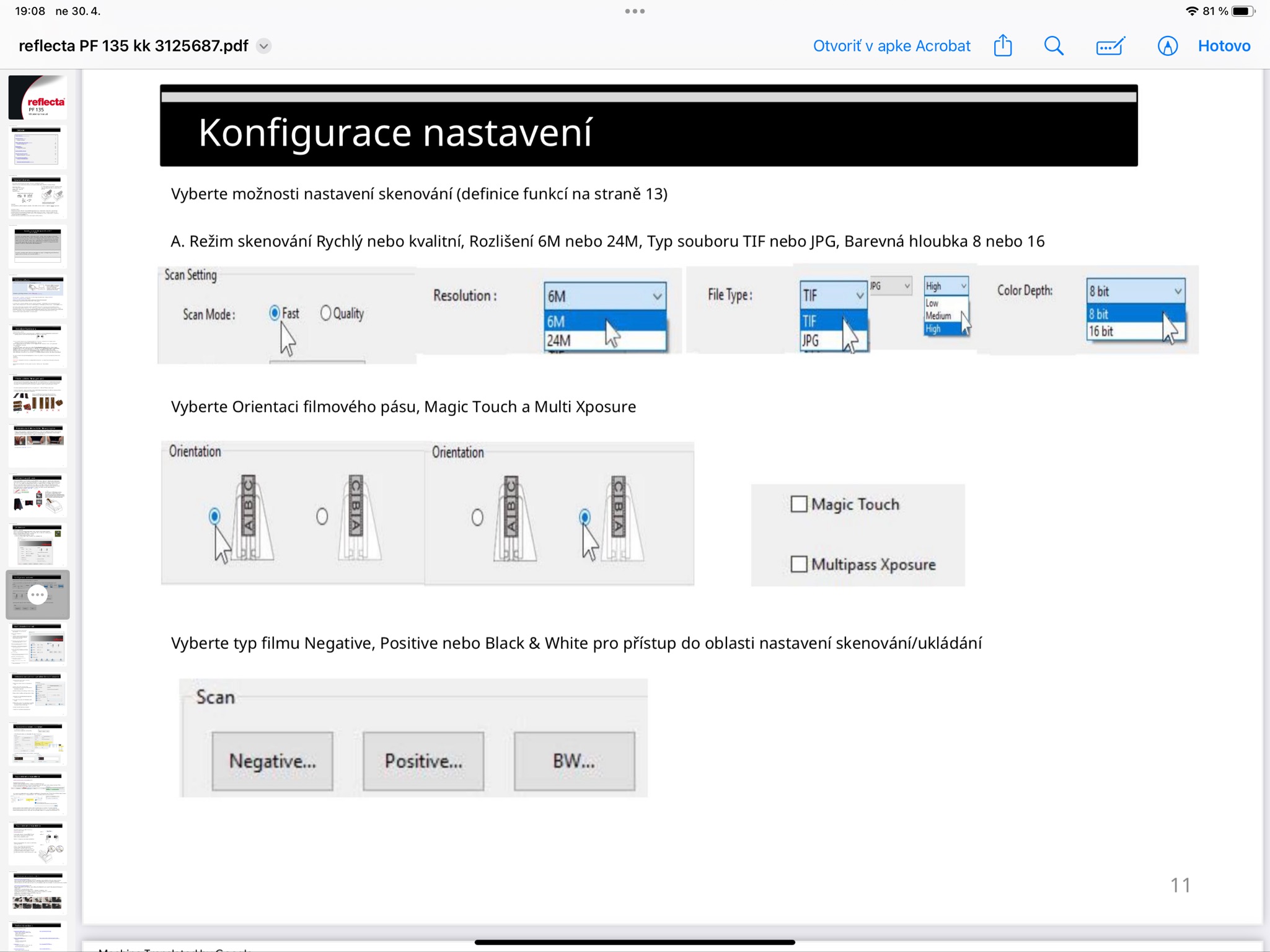Click the BW... scan button
The width and height of the screenshot is (1270, 952).
coord(575,761)
